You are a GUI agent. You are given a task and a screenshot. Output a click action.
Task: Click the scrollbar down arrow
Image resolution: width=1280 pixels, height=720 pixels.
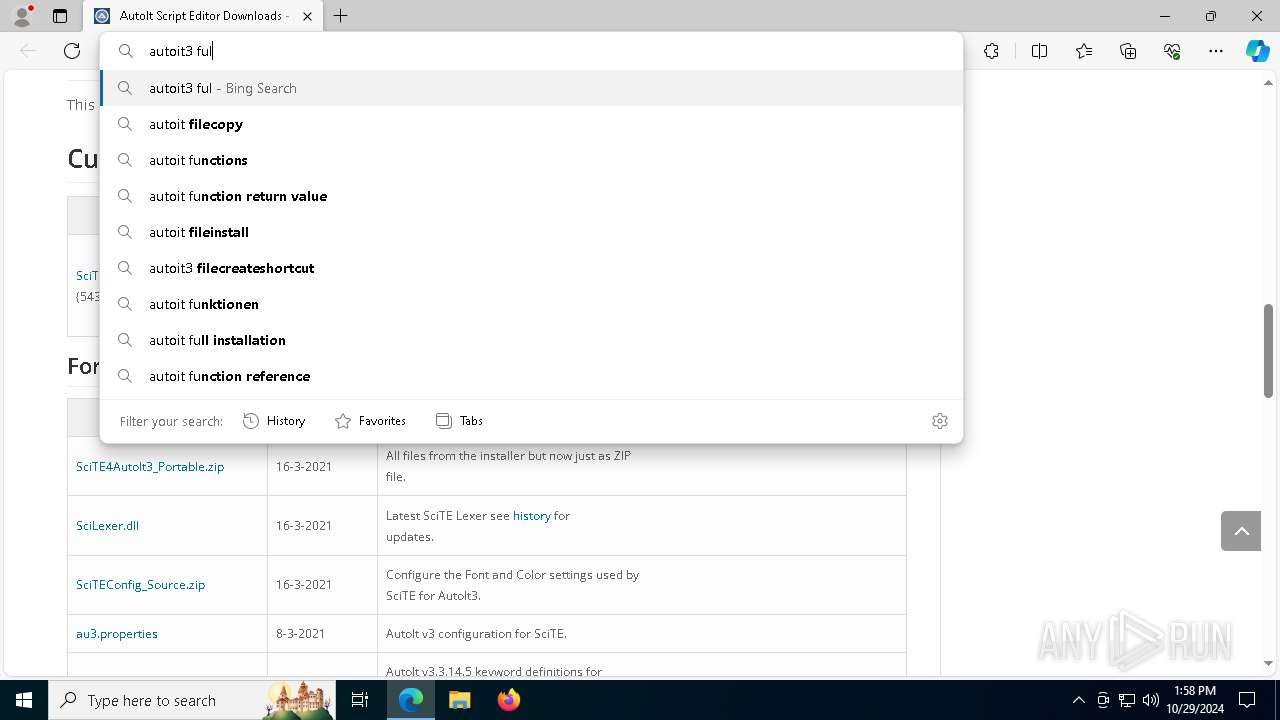pyautogui.click(x=1268, y=663)
